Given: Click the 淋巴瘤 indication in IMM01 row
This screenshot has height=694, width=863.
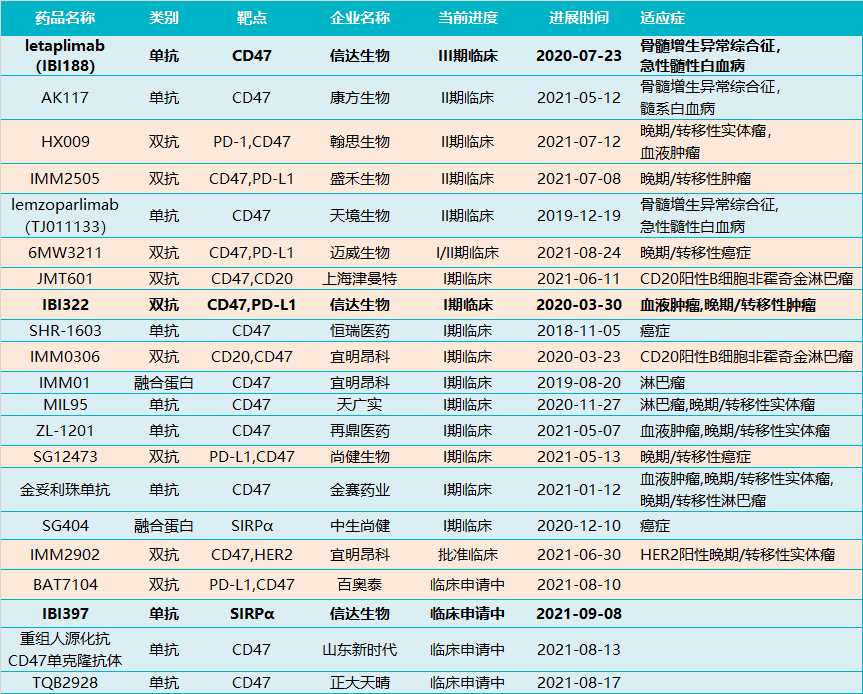Looking at the screenshot, I should tap(662, 382).
